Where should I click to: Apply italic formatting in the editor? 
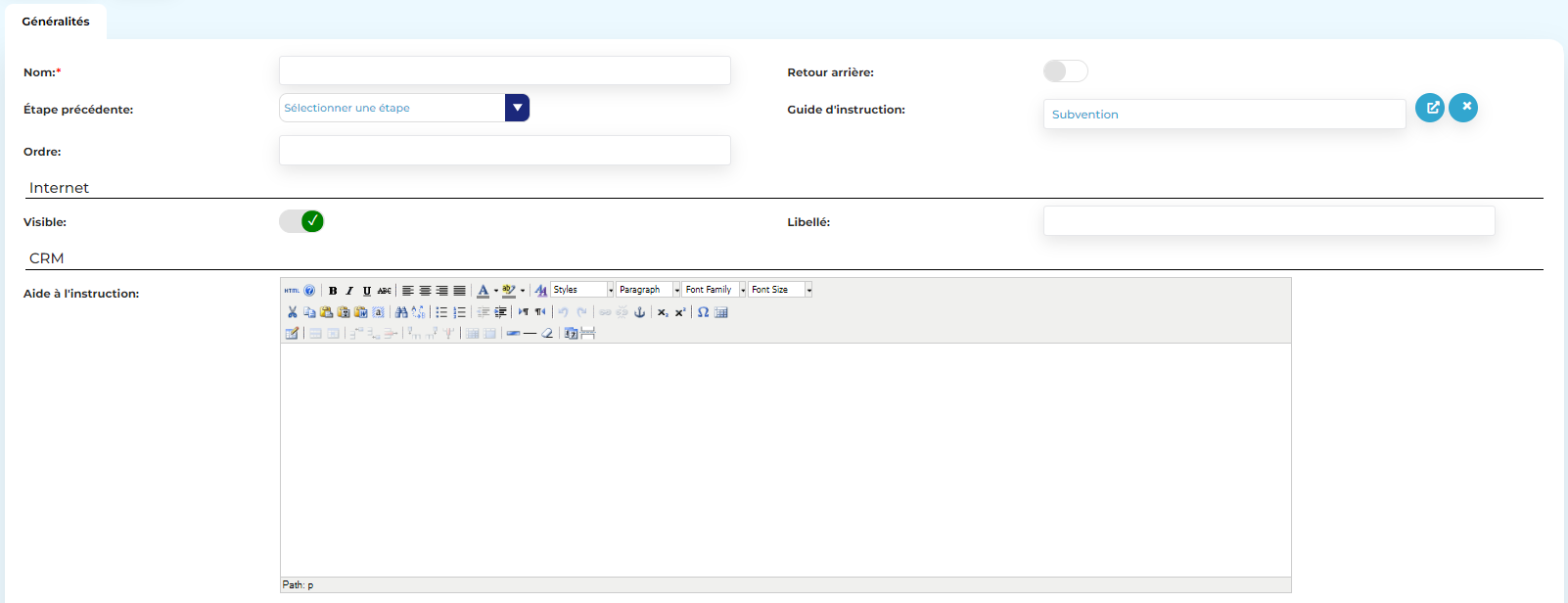349,291
